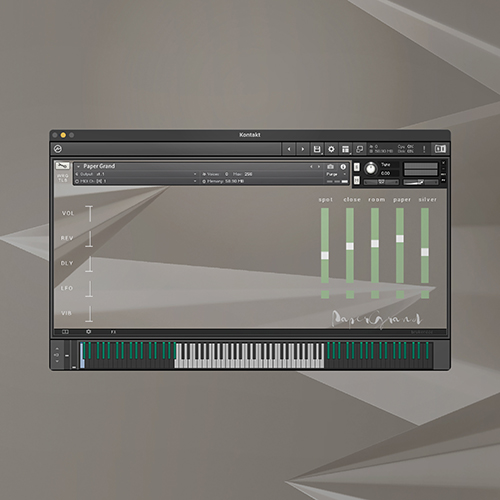This screenshot has width=500, height=500.
Task: Click the VOL slider control
Action: [x=89, y=214]
